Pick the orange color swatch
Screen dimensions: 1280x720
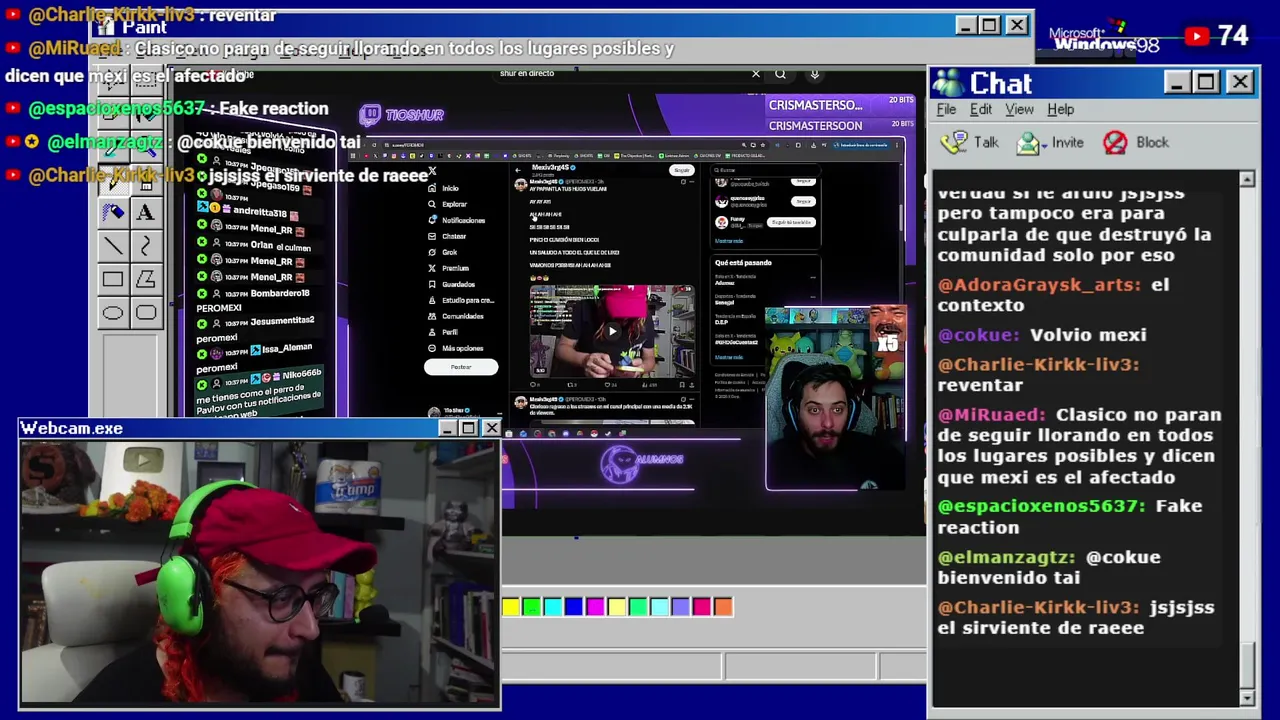(x=723, y=607)
